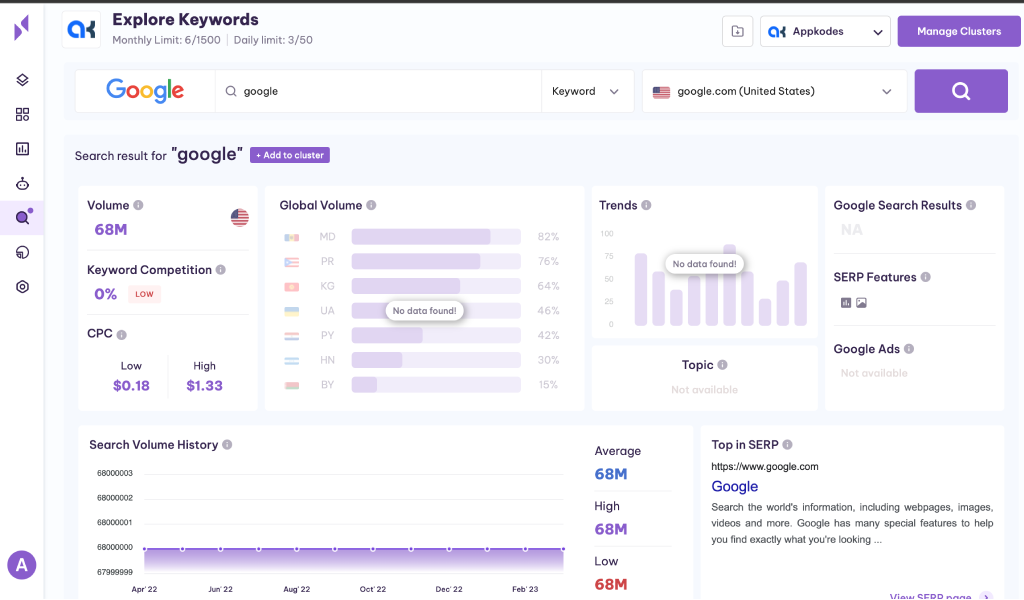Image resolution: width=1024 pixels, height=600 pixels.
Task: Click the BY global volume bar
Action: (436, 385)
